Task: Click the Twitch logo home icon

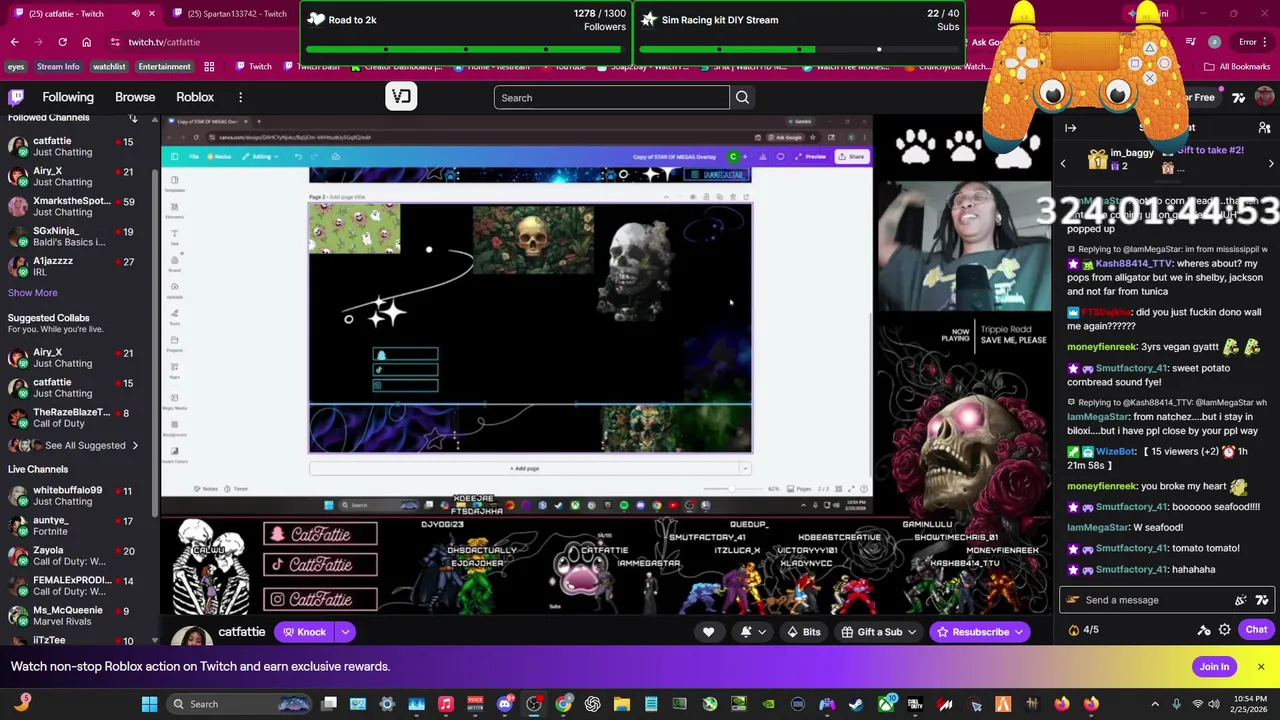Action: pos(16,97)
